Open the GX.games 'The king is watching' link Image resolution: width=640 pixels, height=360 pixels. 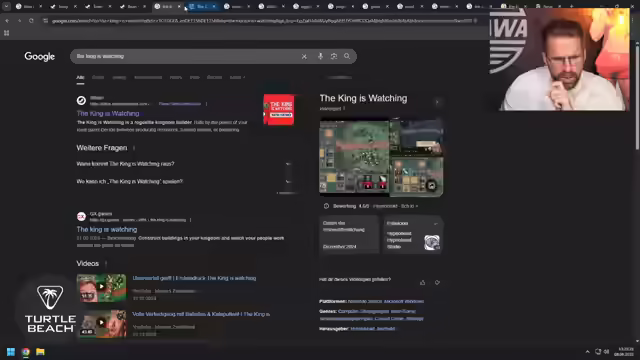pyautogui.click(x=107, y=229)
